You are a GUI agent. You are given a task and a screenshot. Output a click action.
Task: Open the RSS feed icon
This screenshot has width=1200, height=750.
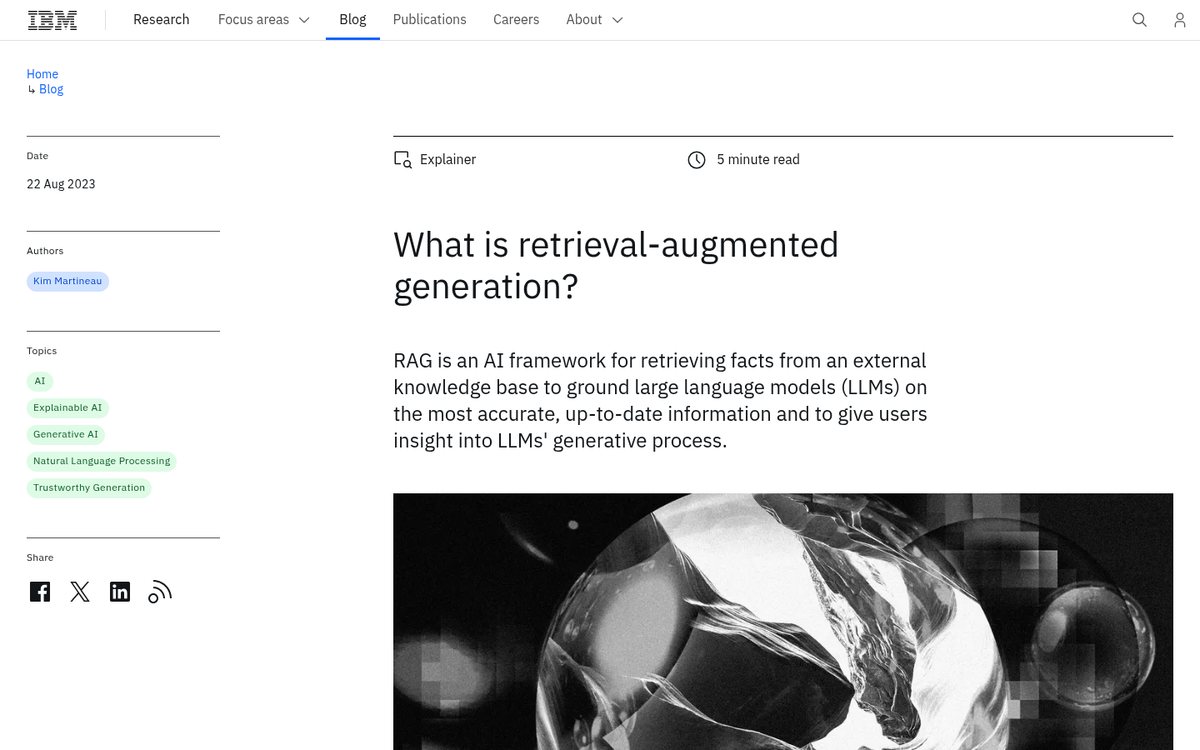tap(160, 592)
